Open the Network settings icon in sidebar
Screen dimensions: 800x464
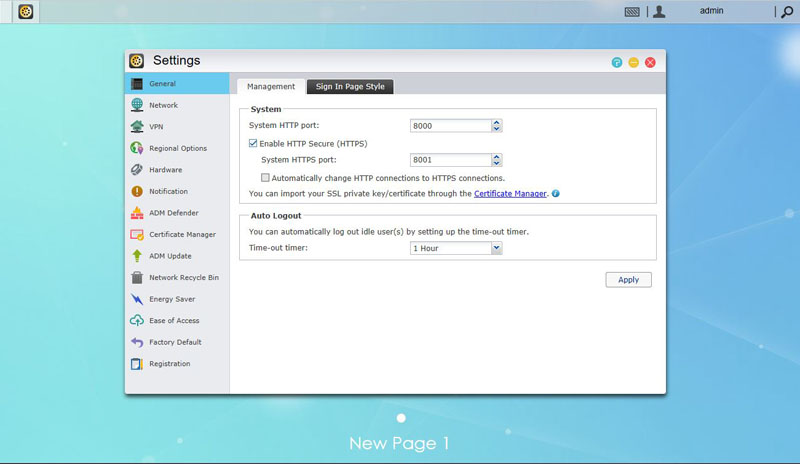point(137,105)
